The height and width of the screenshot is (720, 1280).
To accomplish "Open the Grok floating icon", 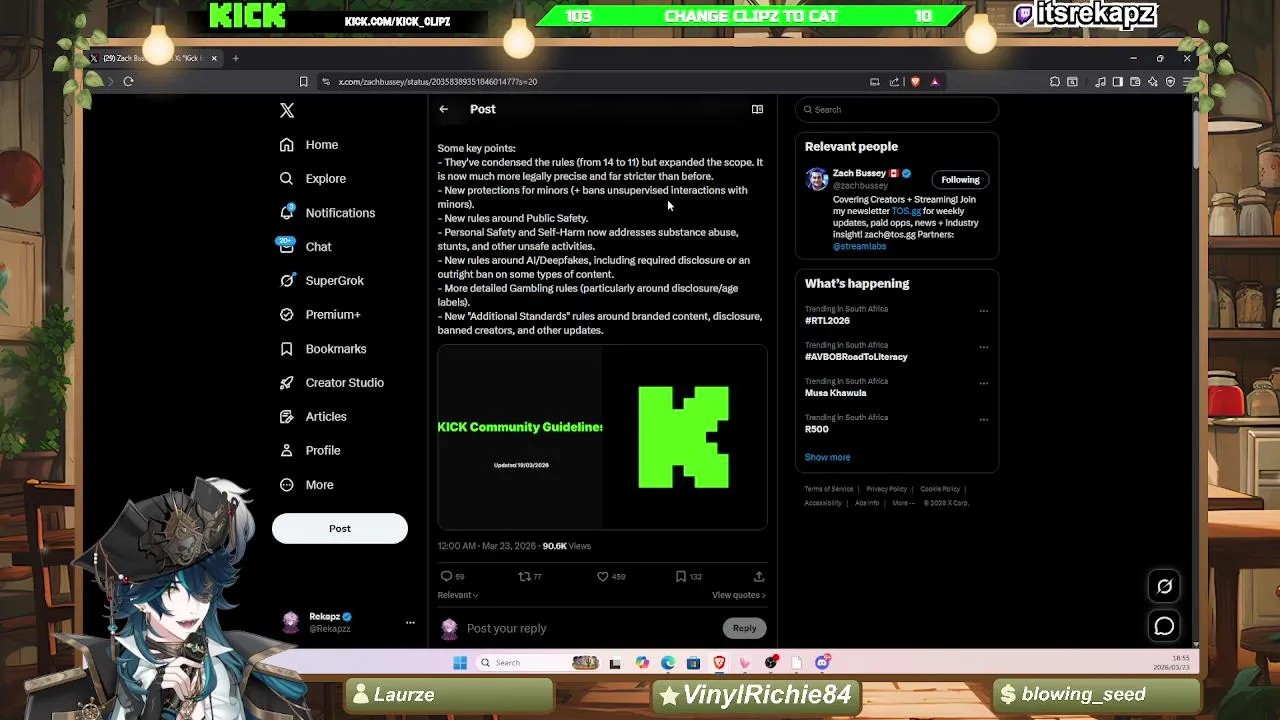I will [x=1164, y=587].
